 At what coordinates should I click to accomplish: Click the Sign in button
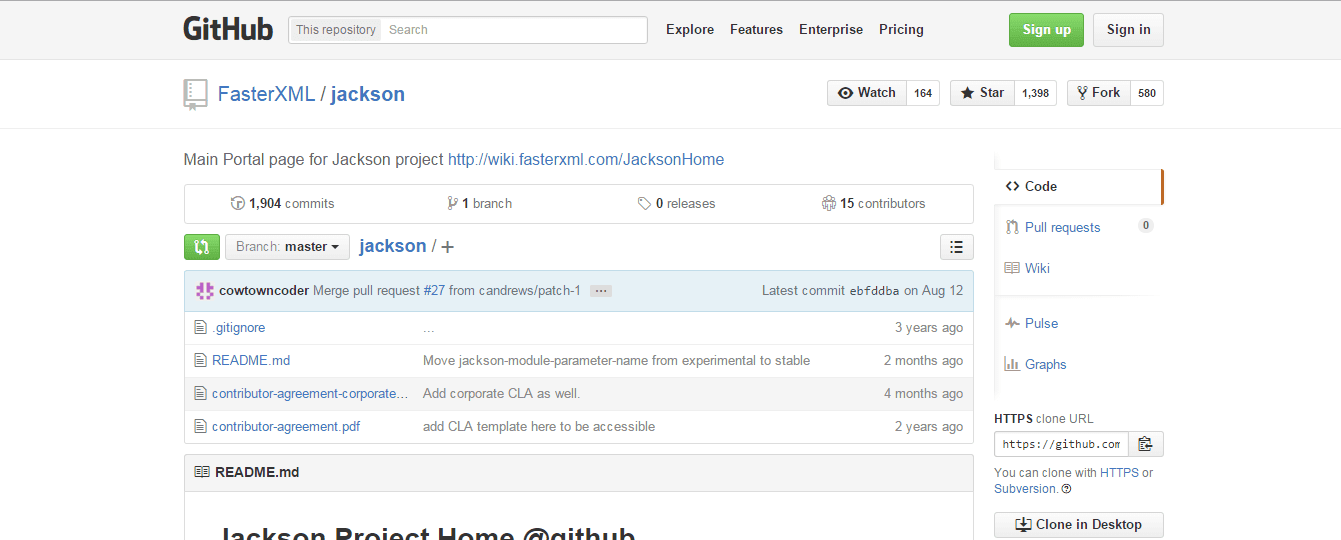pyautogui.click(x=1128, y=30)
